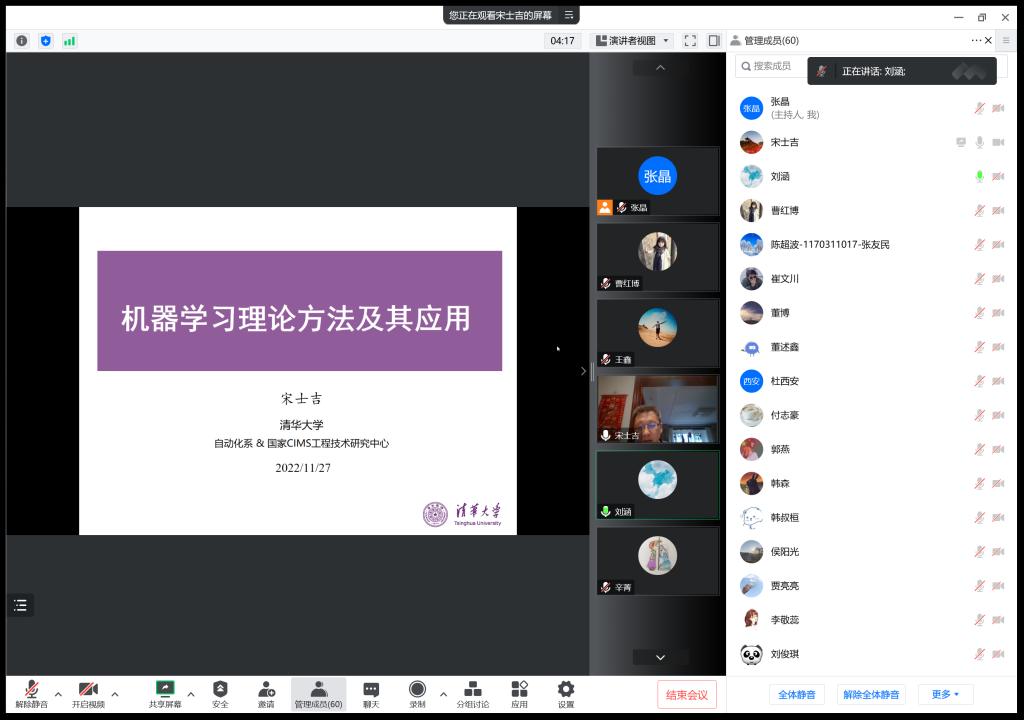This screenshot has width=1024, height=720.
Task: Toggle 解除静音 microphone button
Action: click(x=31, y=690)
